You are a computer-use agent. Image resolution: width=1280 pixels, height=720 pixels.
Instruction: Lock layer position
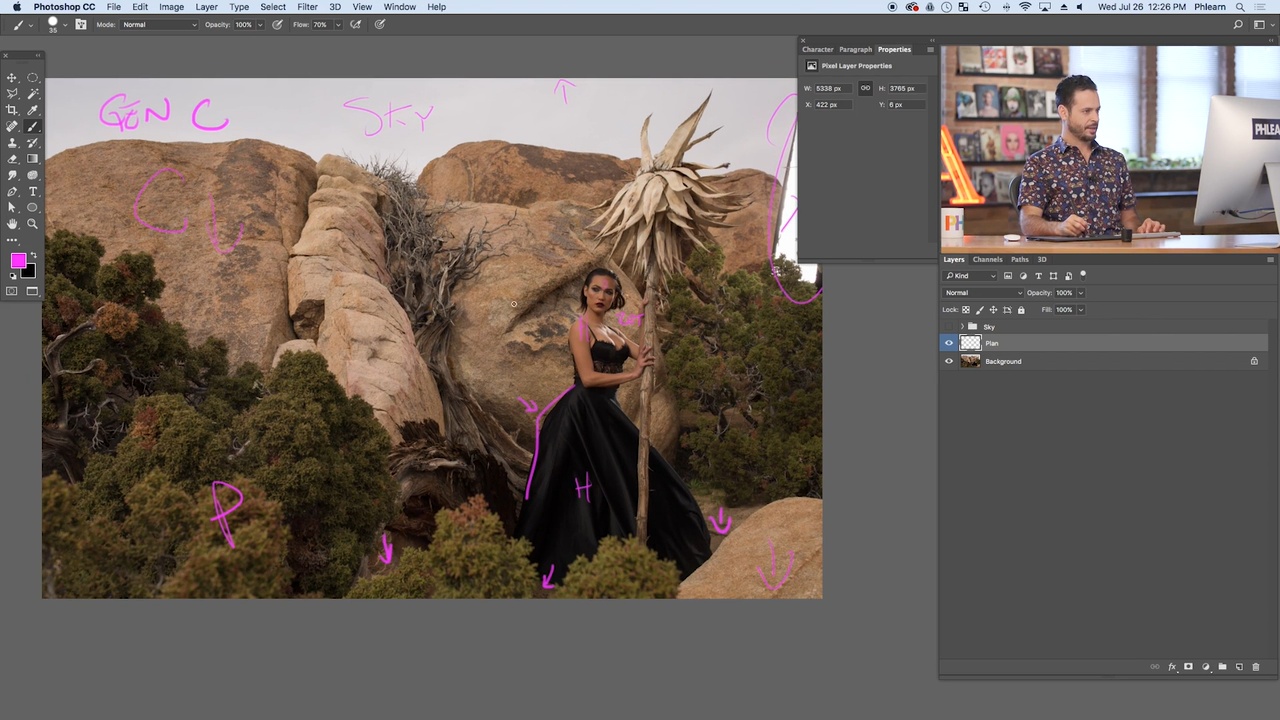pyautogui.click(x=993, y=310)
